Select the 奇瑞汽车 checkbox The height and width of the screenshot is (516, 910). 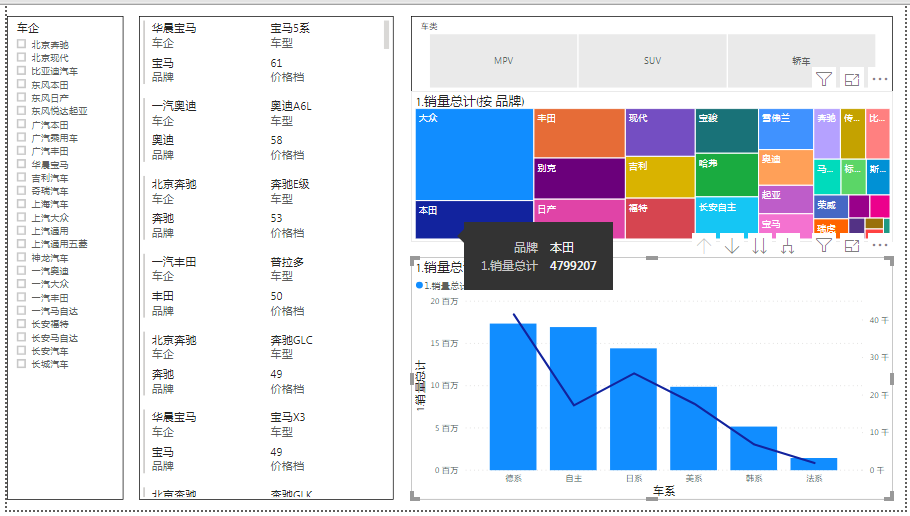[x=21, y=190]
